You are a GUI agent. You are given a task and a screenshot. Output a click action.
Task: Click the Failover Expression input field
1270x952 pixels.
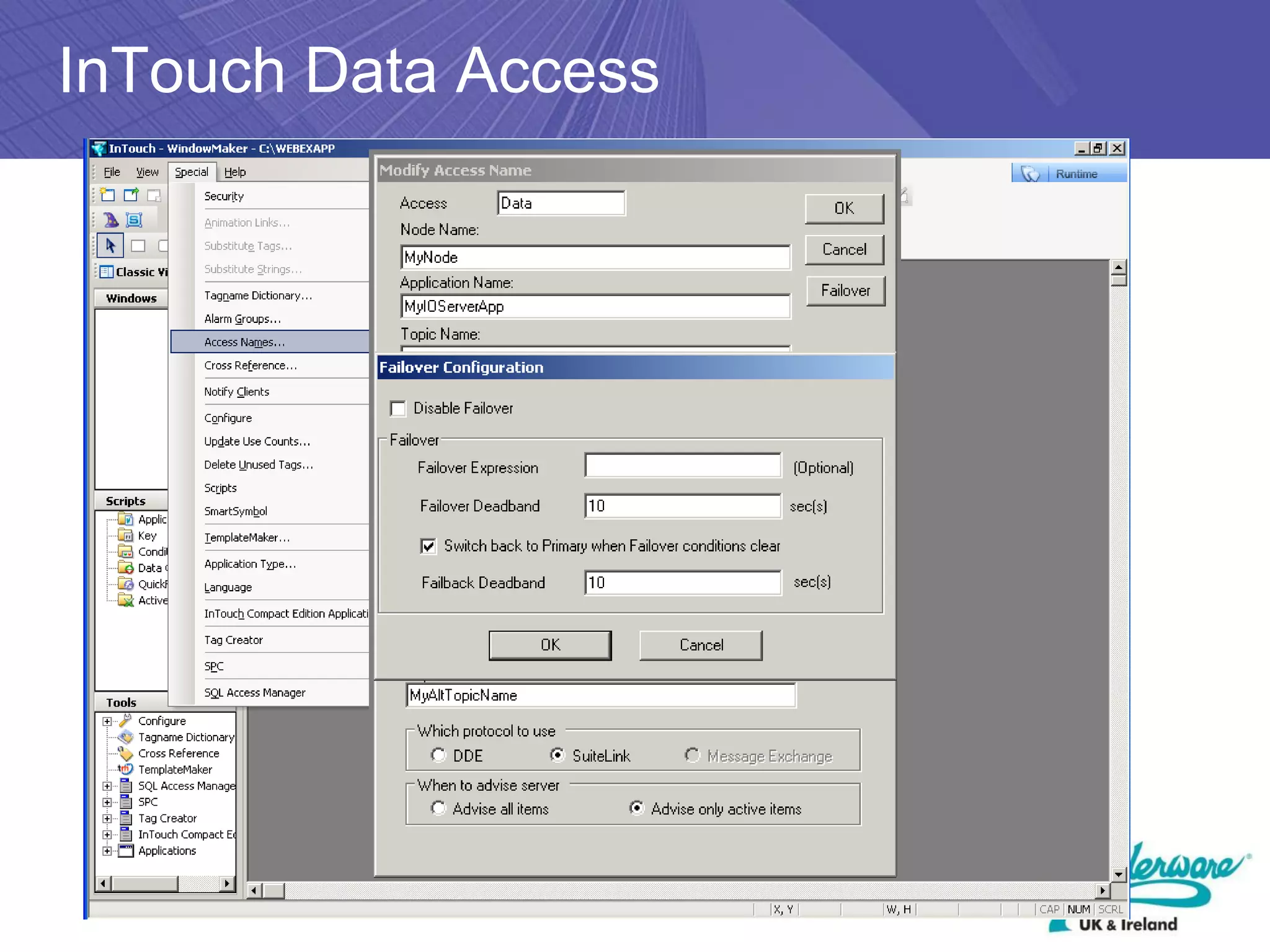[683, 465]
